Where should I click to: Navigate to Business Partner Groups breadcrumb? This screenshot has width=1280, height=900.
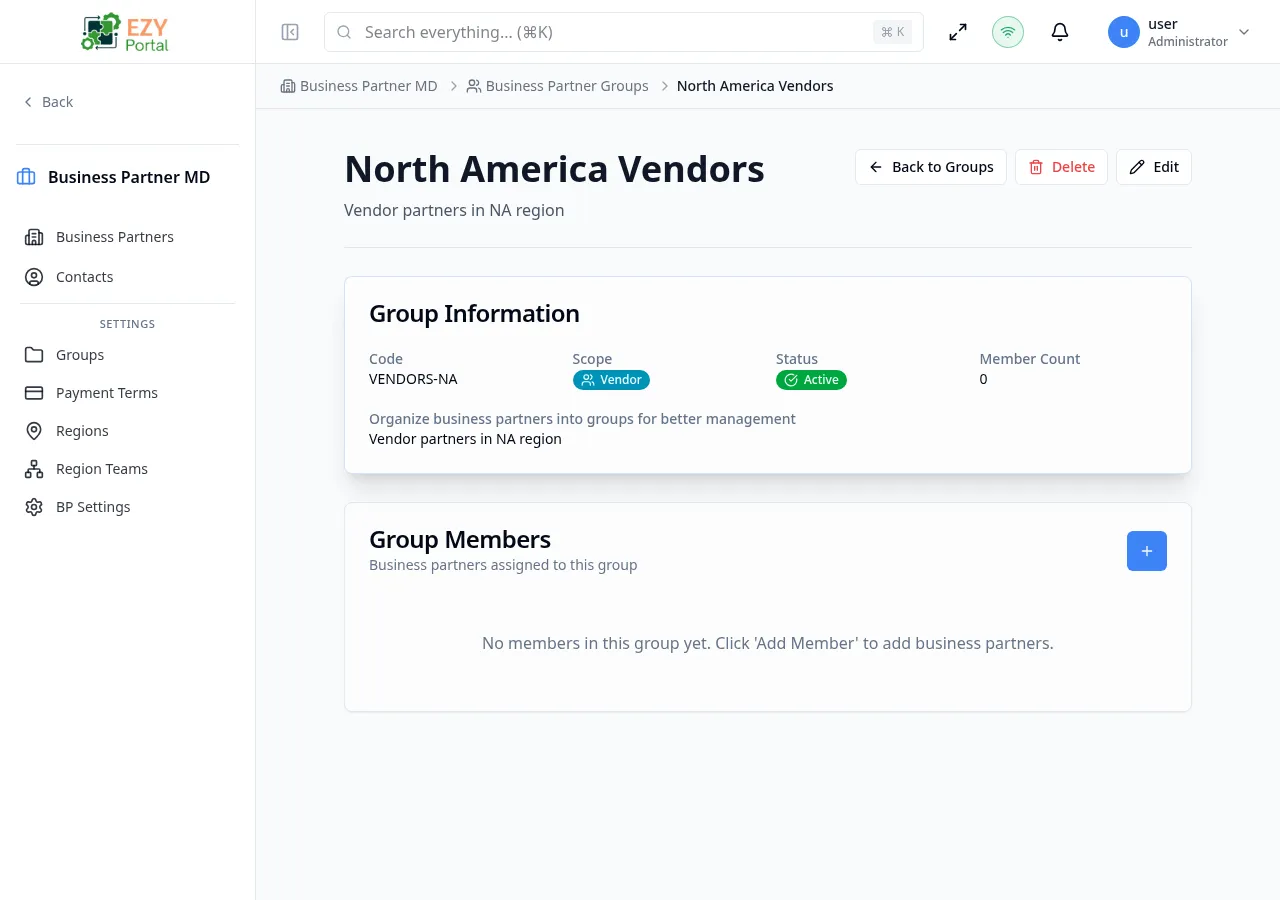(566, 86)
